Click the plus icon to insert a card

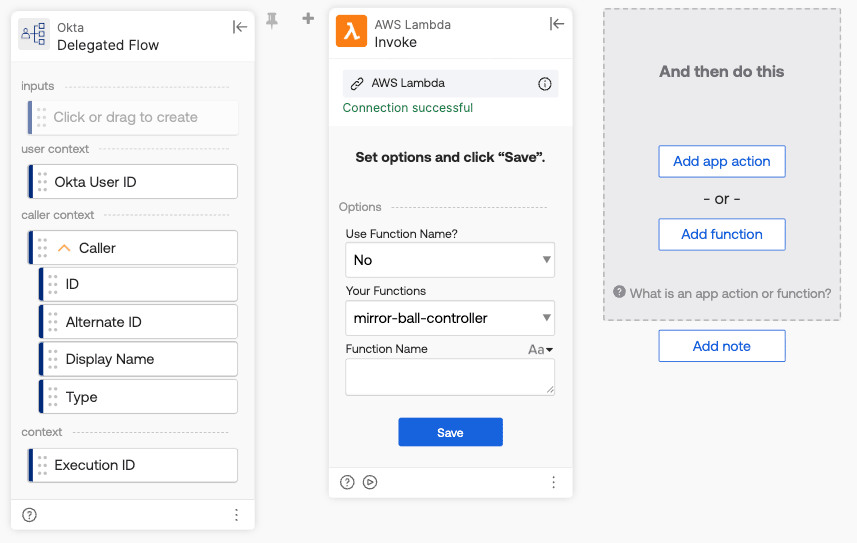pyautogui.click(x=308, y=19)
